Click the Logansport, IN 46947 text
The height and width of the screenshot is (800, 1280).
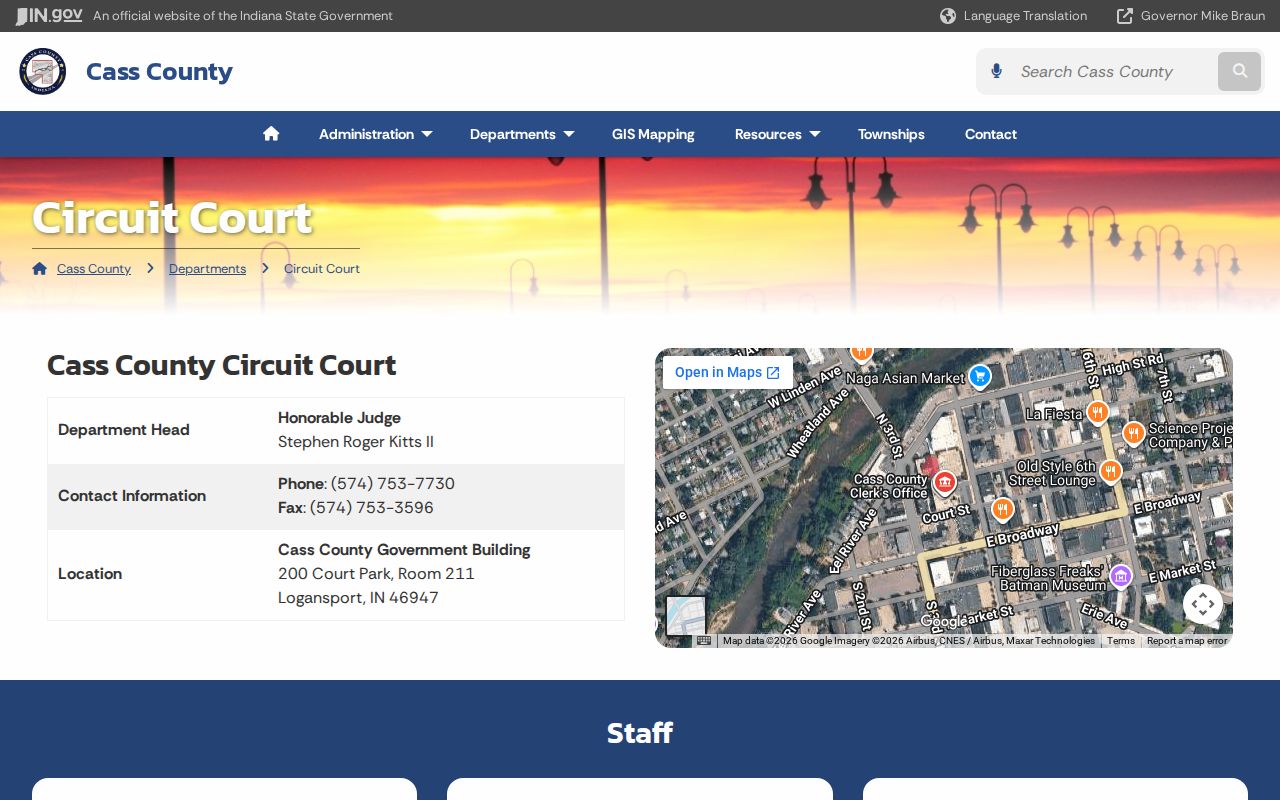[358, 598]
